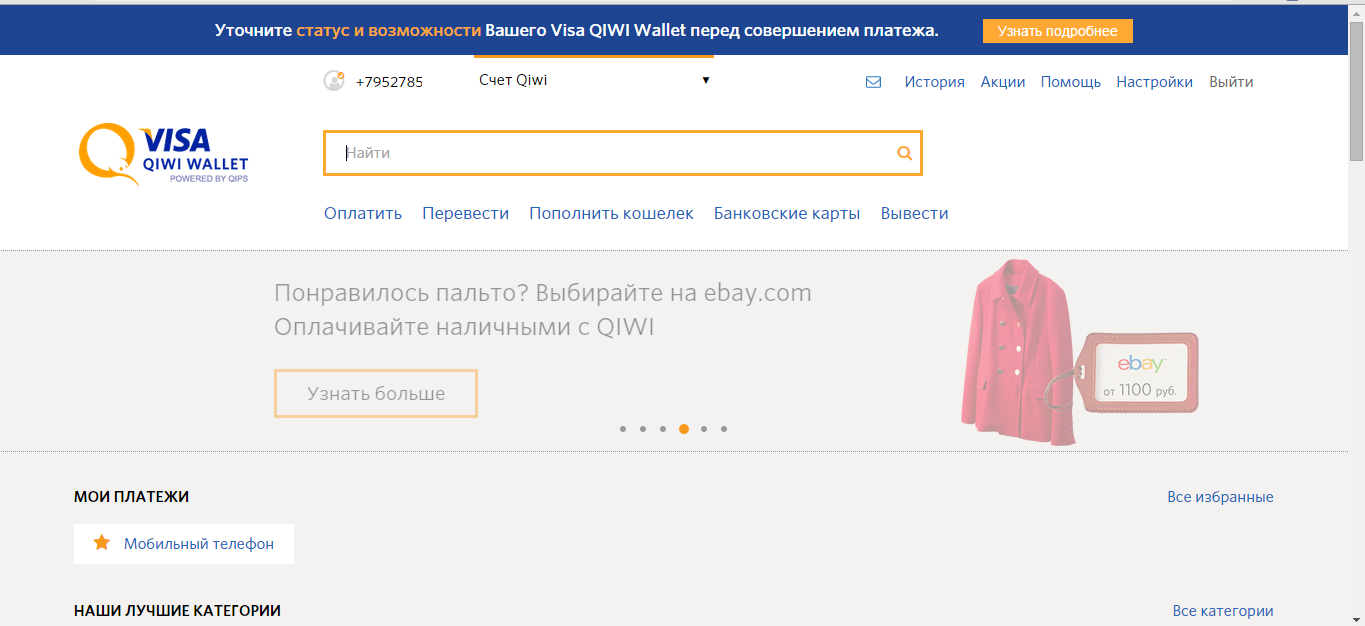Viewport: 1365px width, 626px height.
Task: Click the Узнать подробнее orange button
Action: [1058, 31]
